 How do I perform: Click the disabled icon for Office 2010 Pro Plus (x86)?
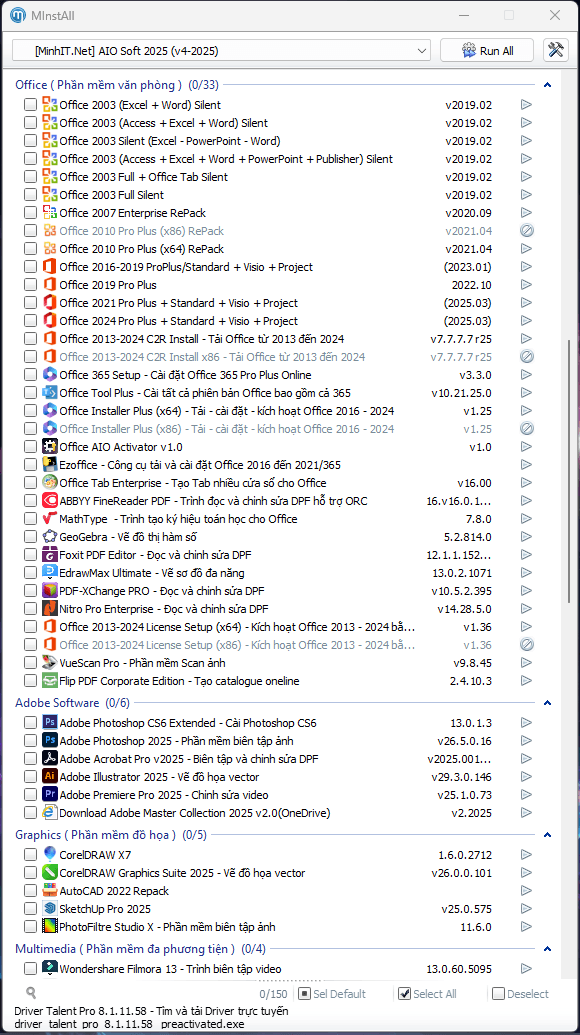point(527,230)
